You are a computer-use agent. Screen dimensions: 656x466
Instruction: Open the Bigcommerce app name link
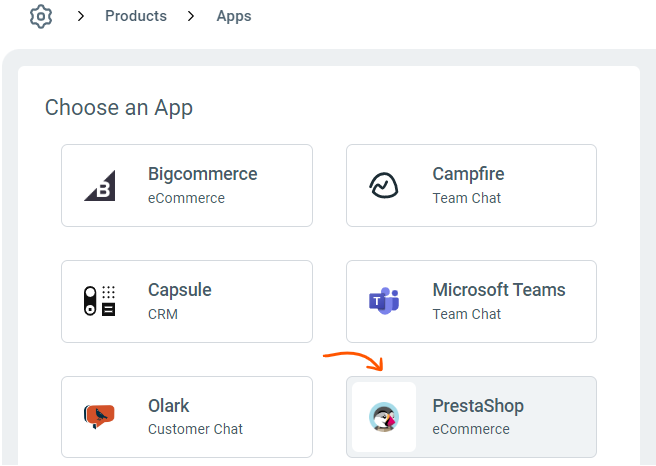coord(202,174)
